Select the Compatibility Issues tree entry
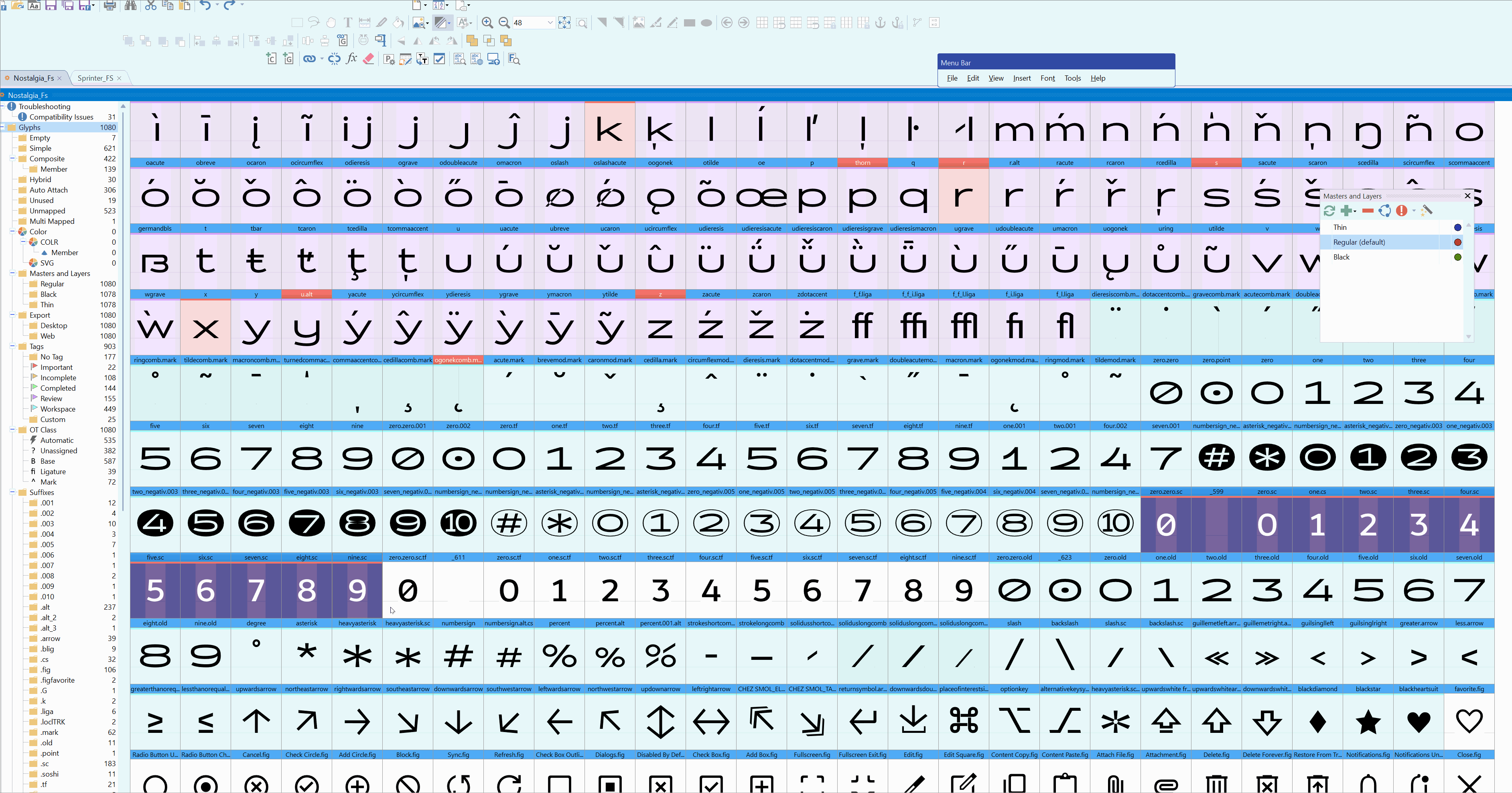Viewport: 1512px width, 793px height. click(61, 117)
